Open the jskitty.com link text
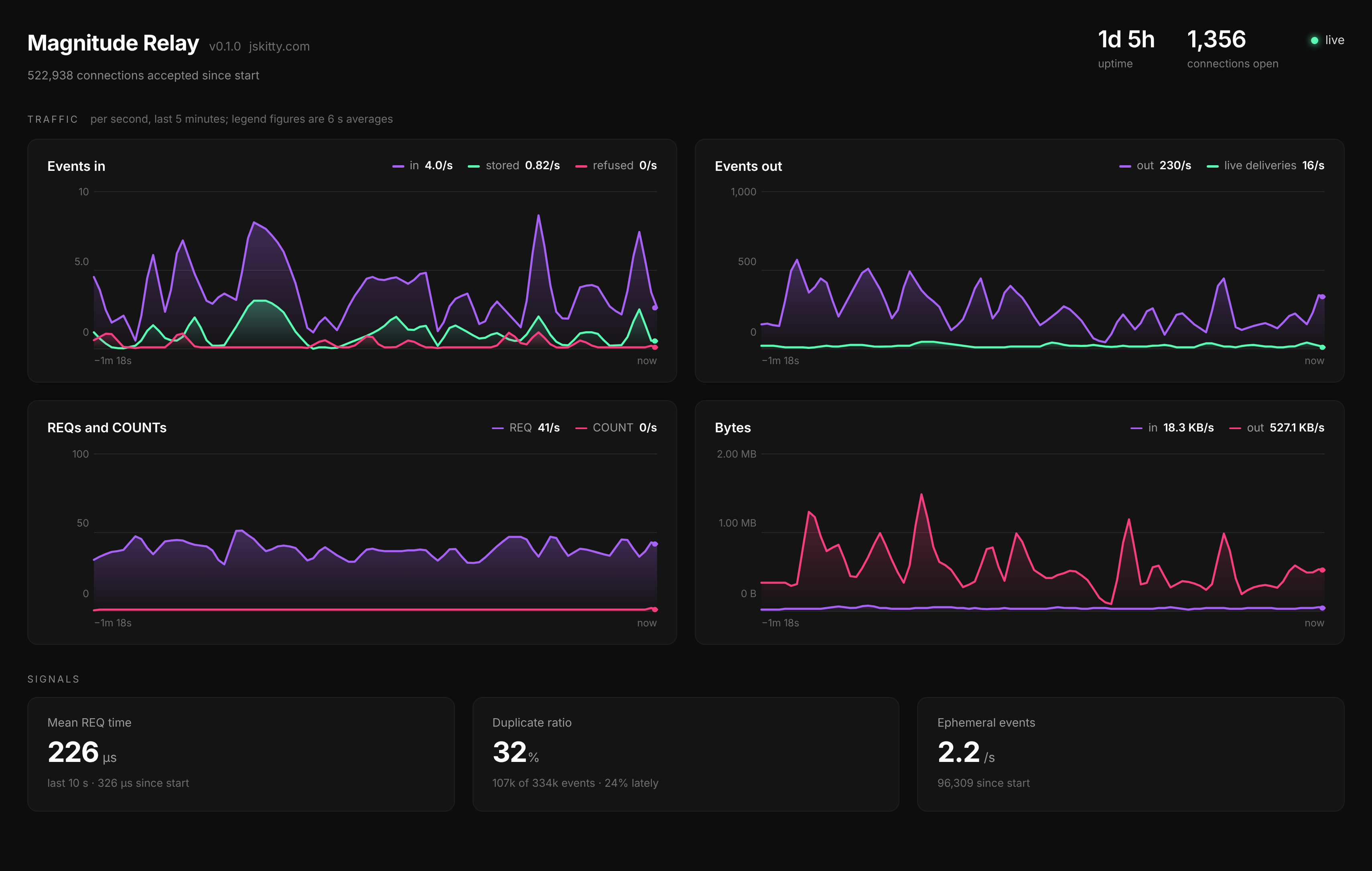1372x871 pixels. click(x=279, y=46)
